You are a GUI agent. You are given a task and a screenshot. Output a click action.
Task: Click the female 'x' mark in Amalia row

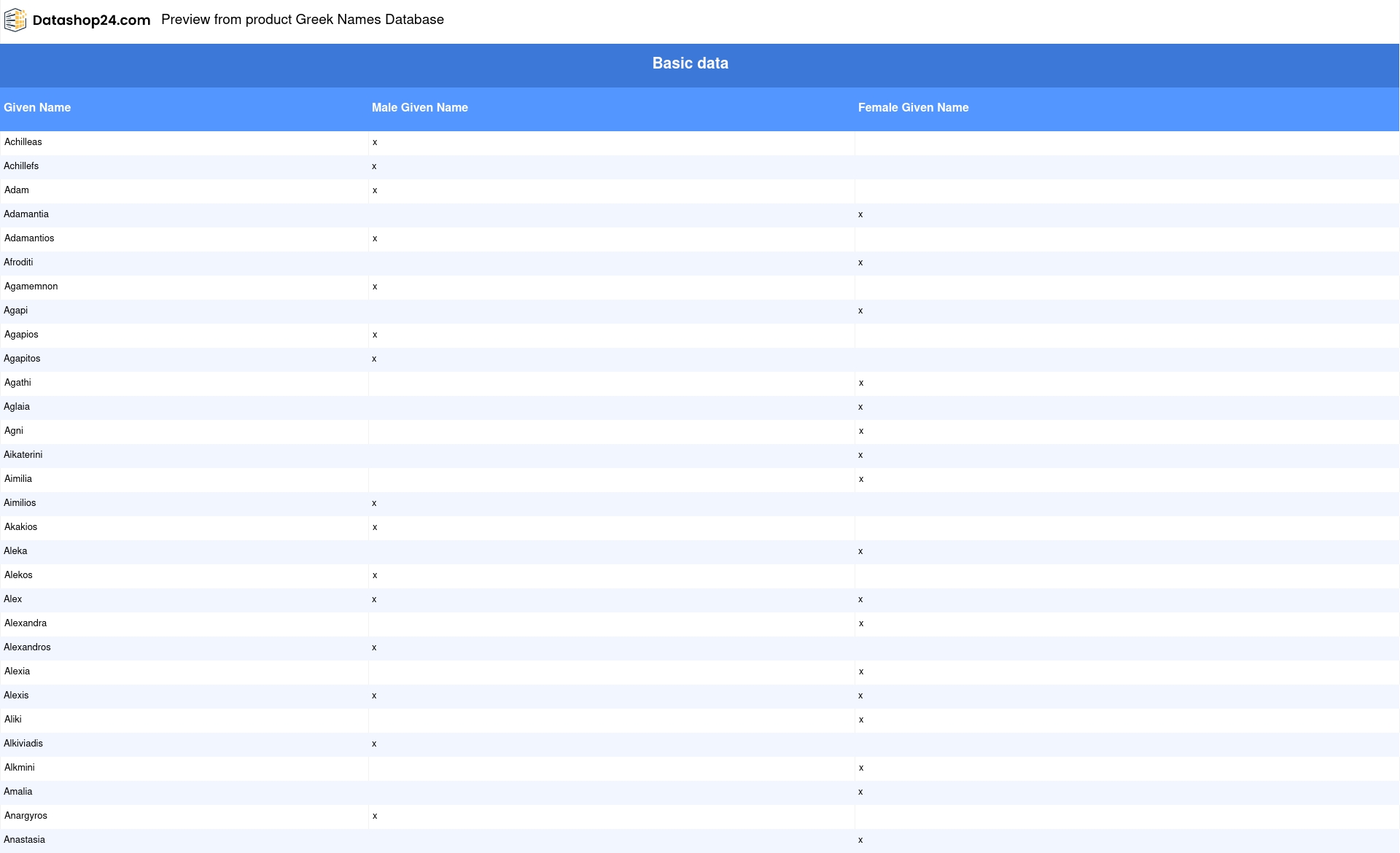860,792
